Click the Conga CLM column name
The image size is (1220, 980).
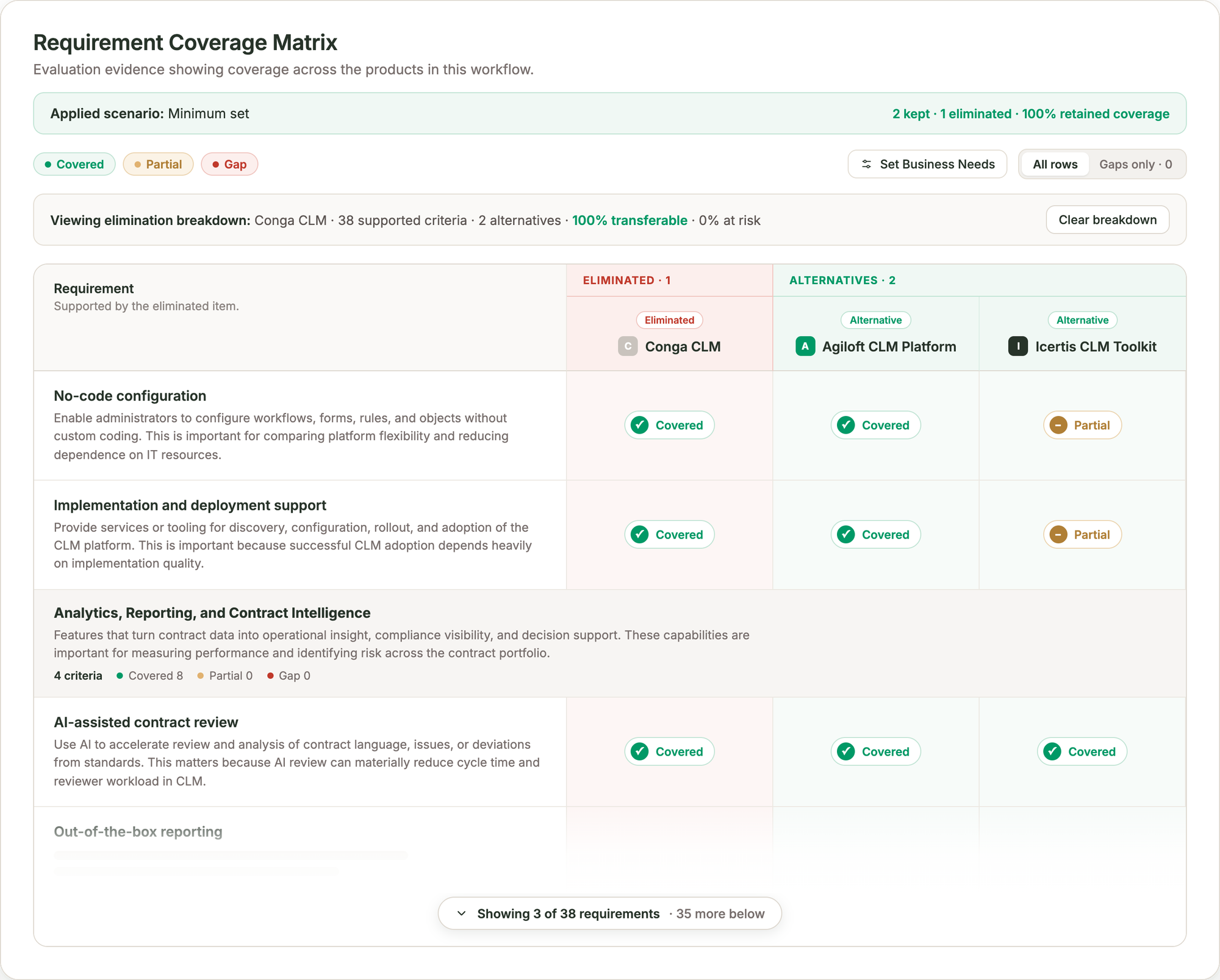683,346
